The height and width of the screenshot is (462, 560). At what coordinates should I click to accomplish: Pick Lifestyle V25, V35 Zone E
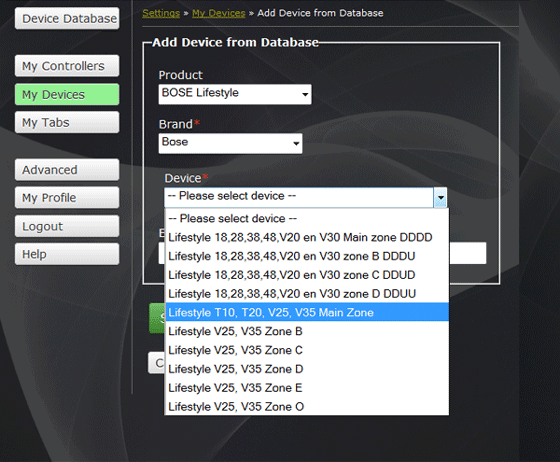[307, 388]
